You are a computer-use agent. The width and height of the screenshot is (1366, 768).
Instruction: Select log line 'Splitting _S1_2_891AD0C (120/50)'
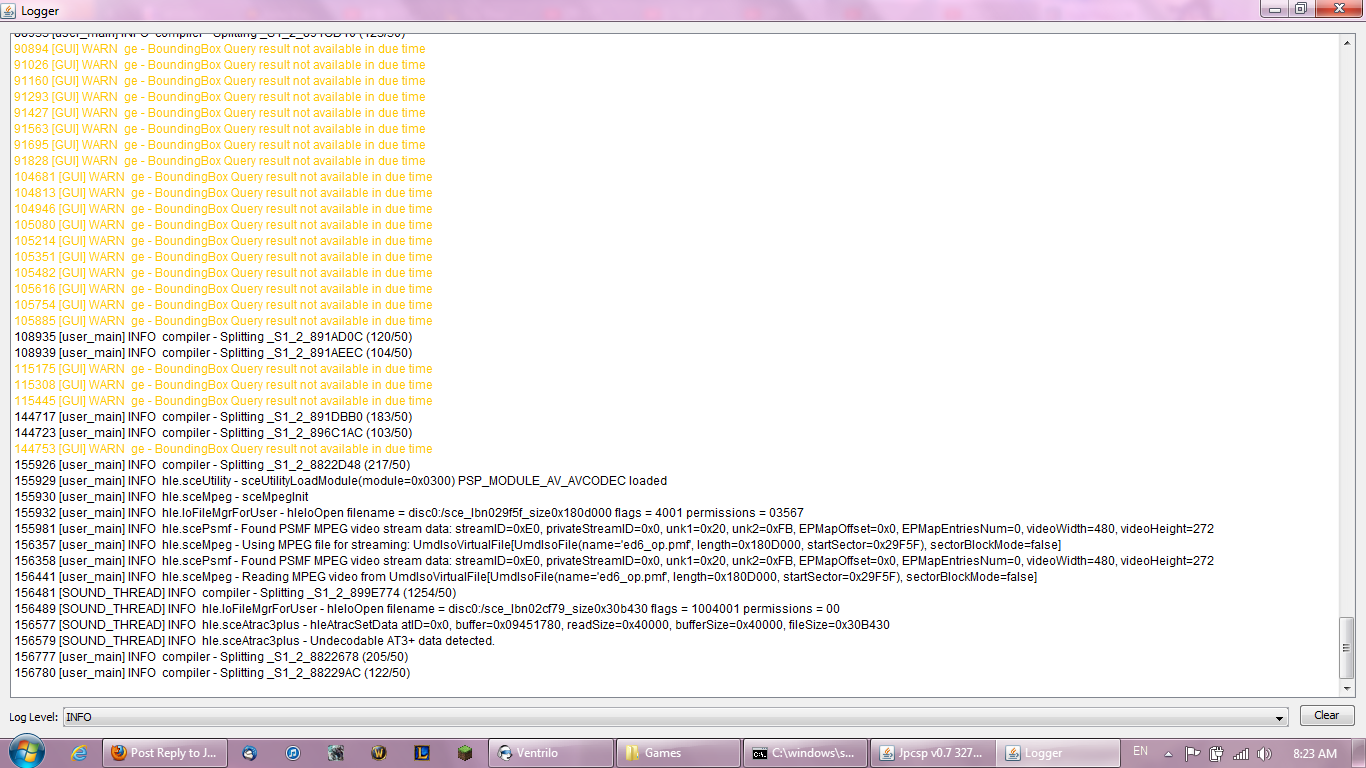click(x=213, y=337)
